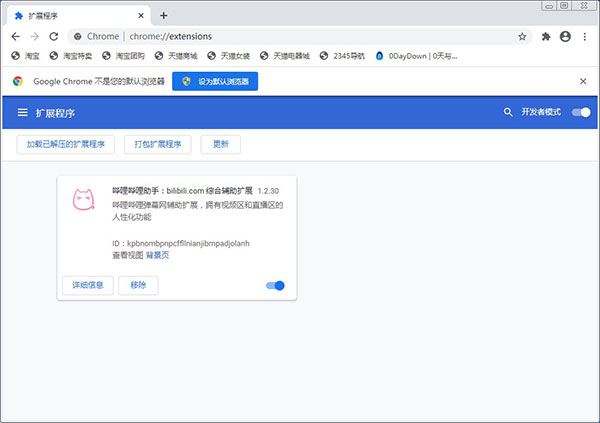Open the 背景页 background page link
This screenshot has width=600, height=423.
click(158, 255)
